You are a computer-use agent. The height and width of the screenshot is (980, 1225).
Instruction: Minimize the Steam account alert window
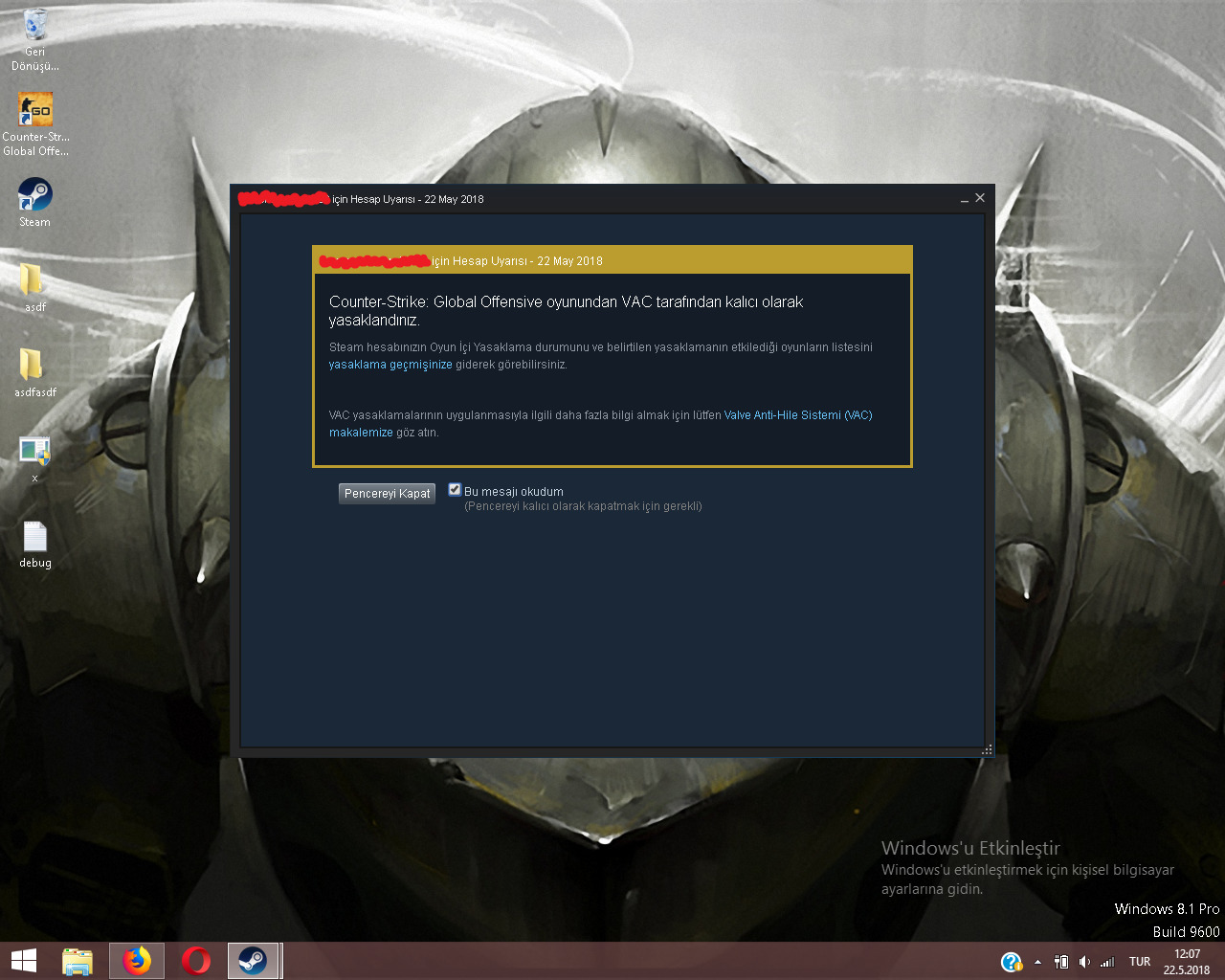click(964, 198)
